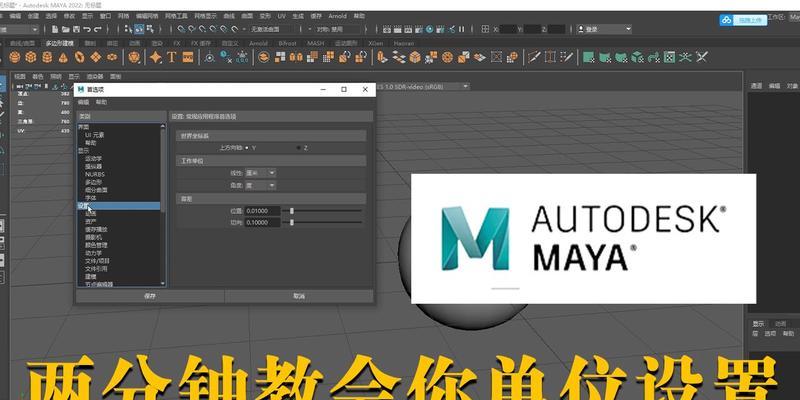Viewport: 800px width, 400px height.
Task: Click the category list scroll-down arrow
Action: pyautogui.click(x=163, y=283)
